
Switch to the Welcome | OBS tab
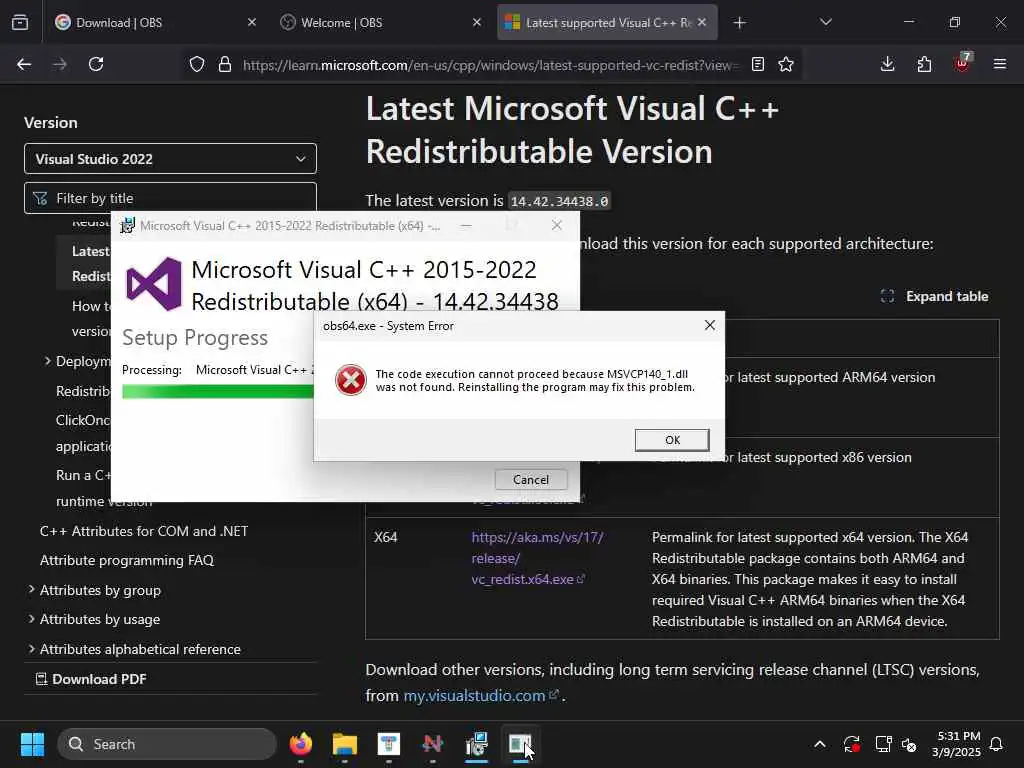coord(380,23)
